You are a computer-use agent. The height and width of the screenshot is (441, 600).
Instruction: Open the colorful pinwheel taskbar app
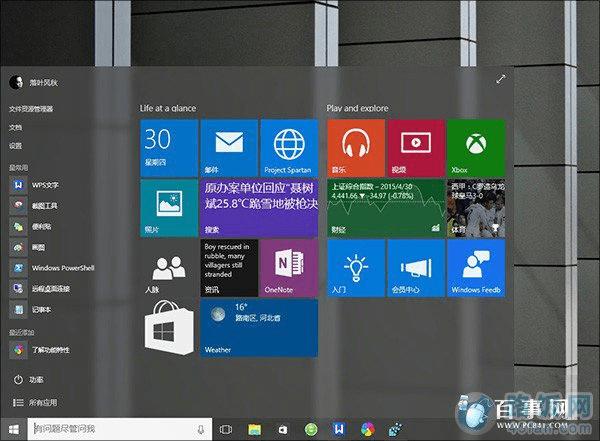pyautogui.click(x=367, y=430)
